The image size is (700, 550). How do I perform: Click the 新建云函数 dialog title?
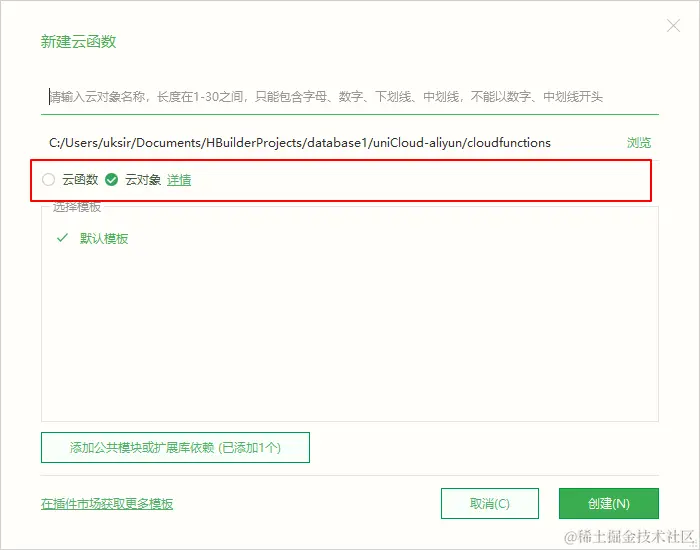click(x=79, y=42)
